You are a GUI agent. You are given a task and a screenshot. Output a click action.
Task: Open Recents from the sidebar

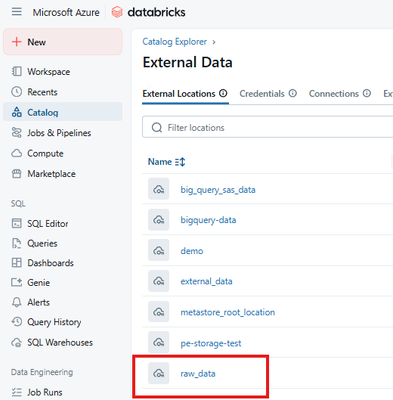click(x=63, y=92)
